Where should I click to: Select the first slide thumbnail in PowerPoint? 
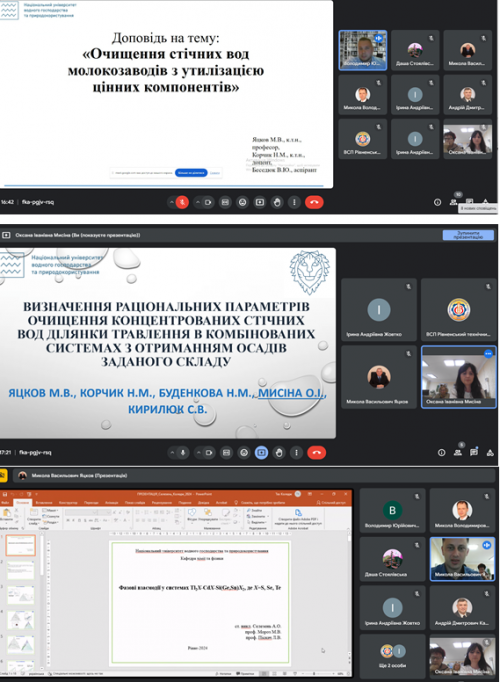coord(20,545)
